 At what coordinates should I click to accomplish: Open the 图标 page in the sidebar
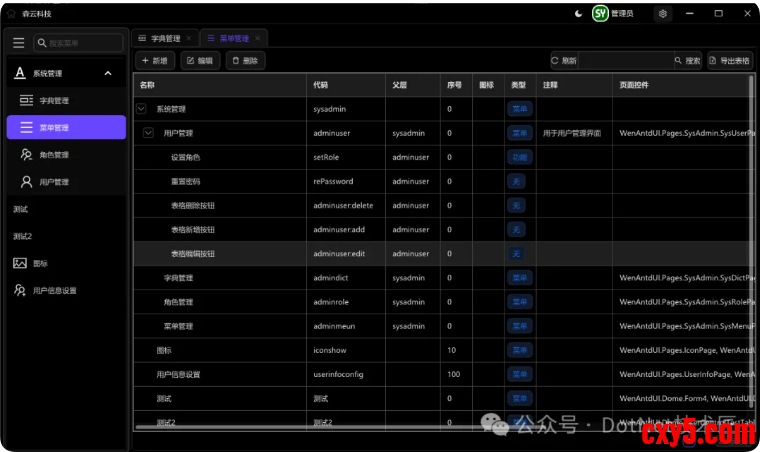(x=40, y=263)
